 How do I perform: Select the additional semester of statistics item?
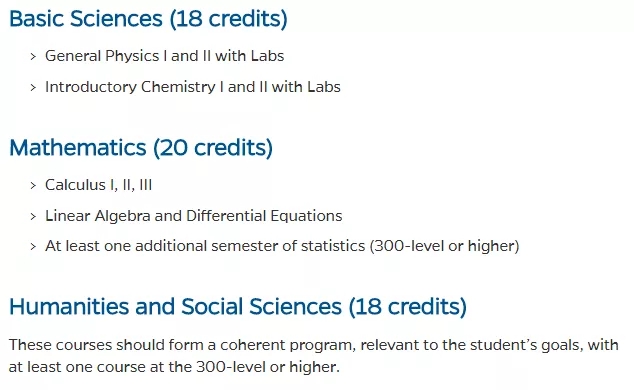pyautogui.click(x=282, y=246)
